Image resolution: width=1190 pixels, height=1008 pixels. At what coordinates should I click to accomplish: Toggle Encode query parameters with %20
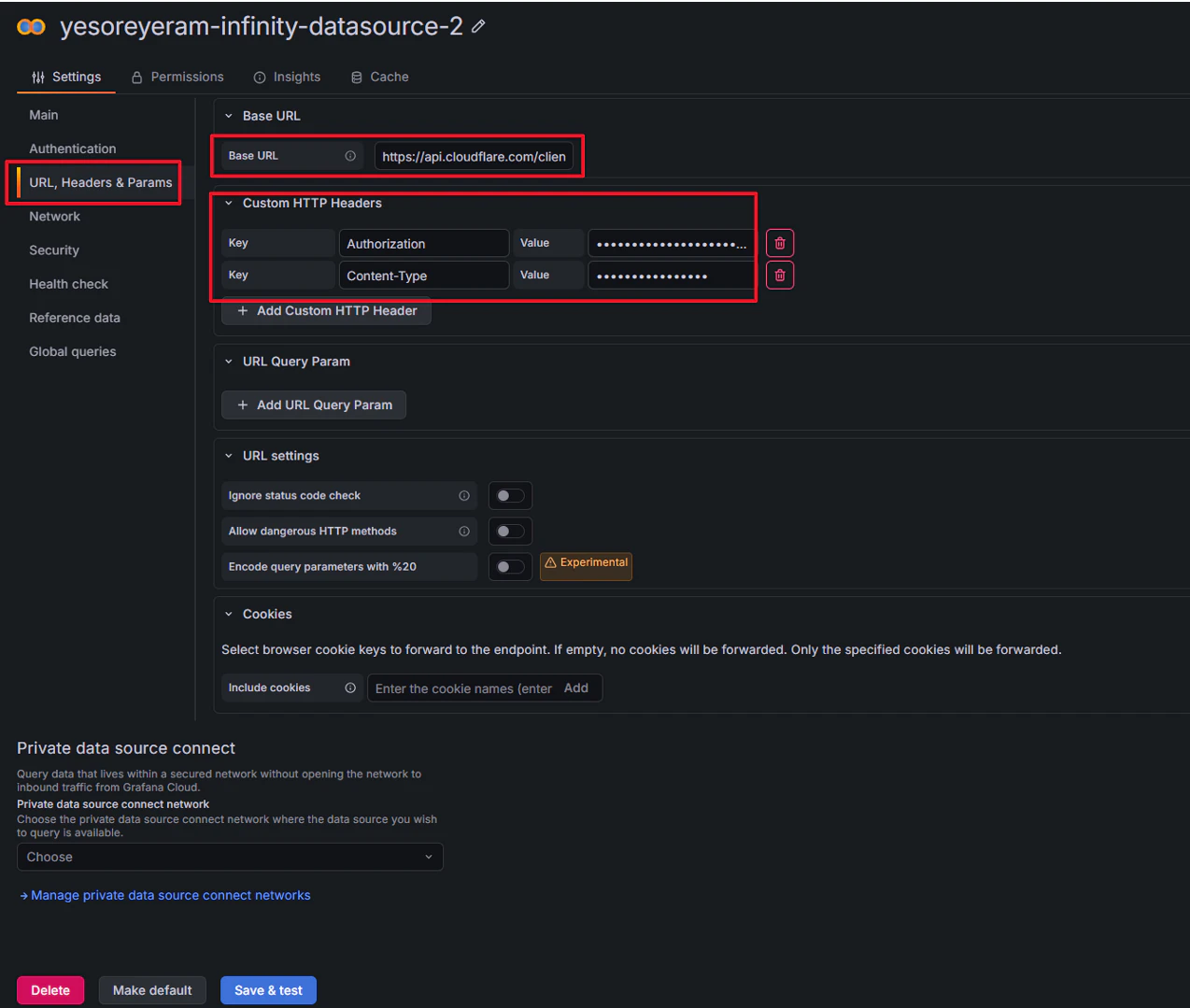510,567
